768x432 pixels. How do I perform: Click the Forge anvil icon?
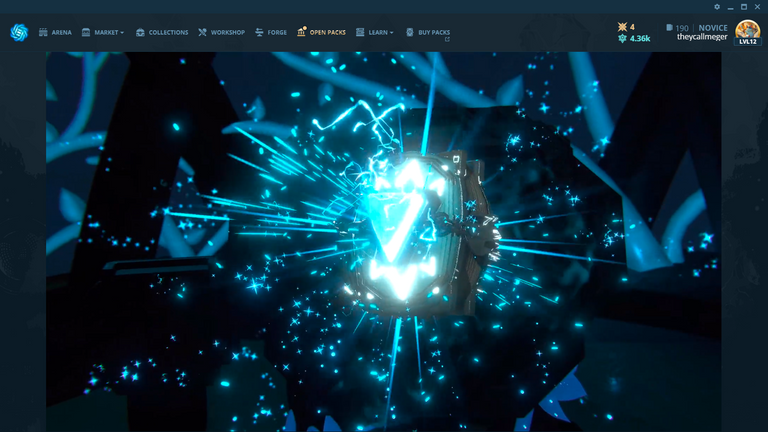[259, 32]
